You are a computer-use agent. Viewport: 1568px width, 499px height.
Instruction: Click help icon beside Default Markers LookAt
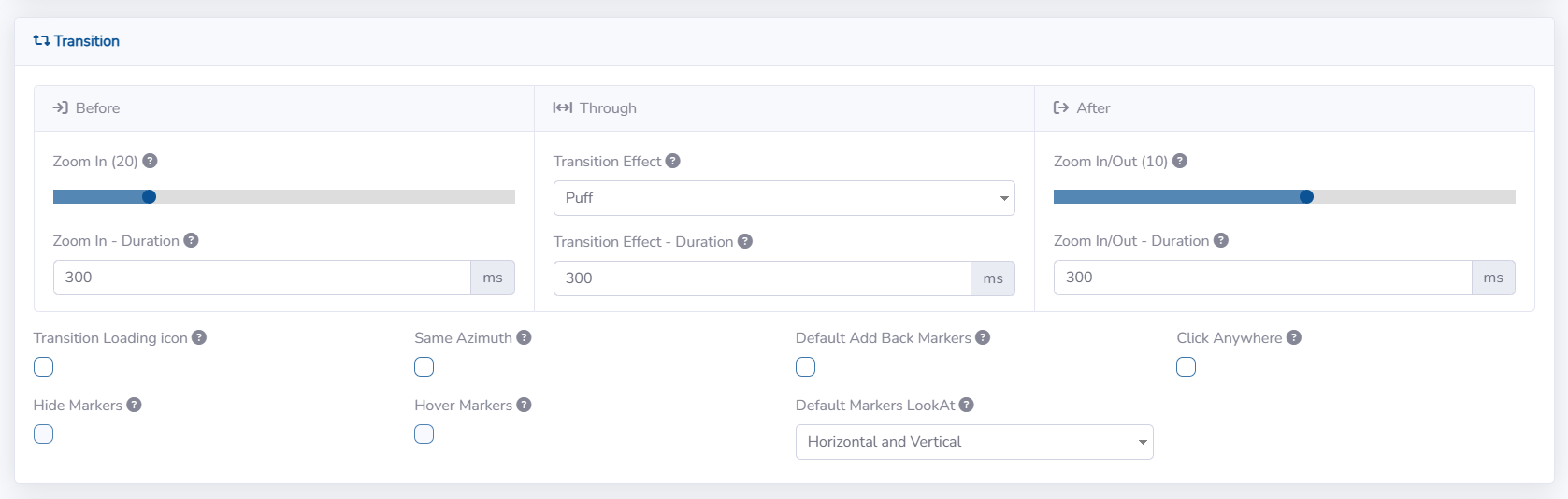pyautogui.click(x=966, y=405)
